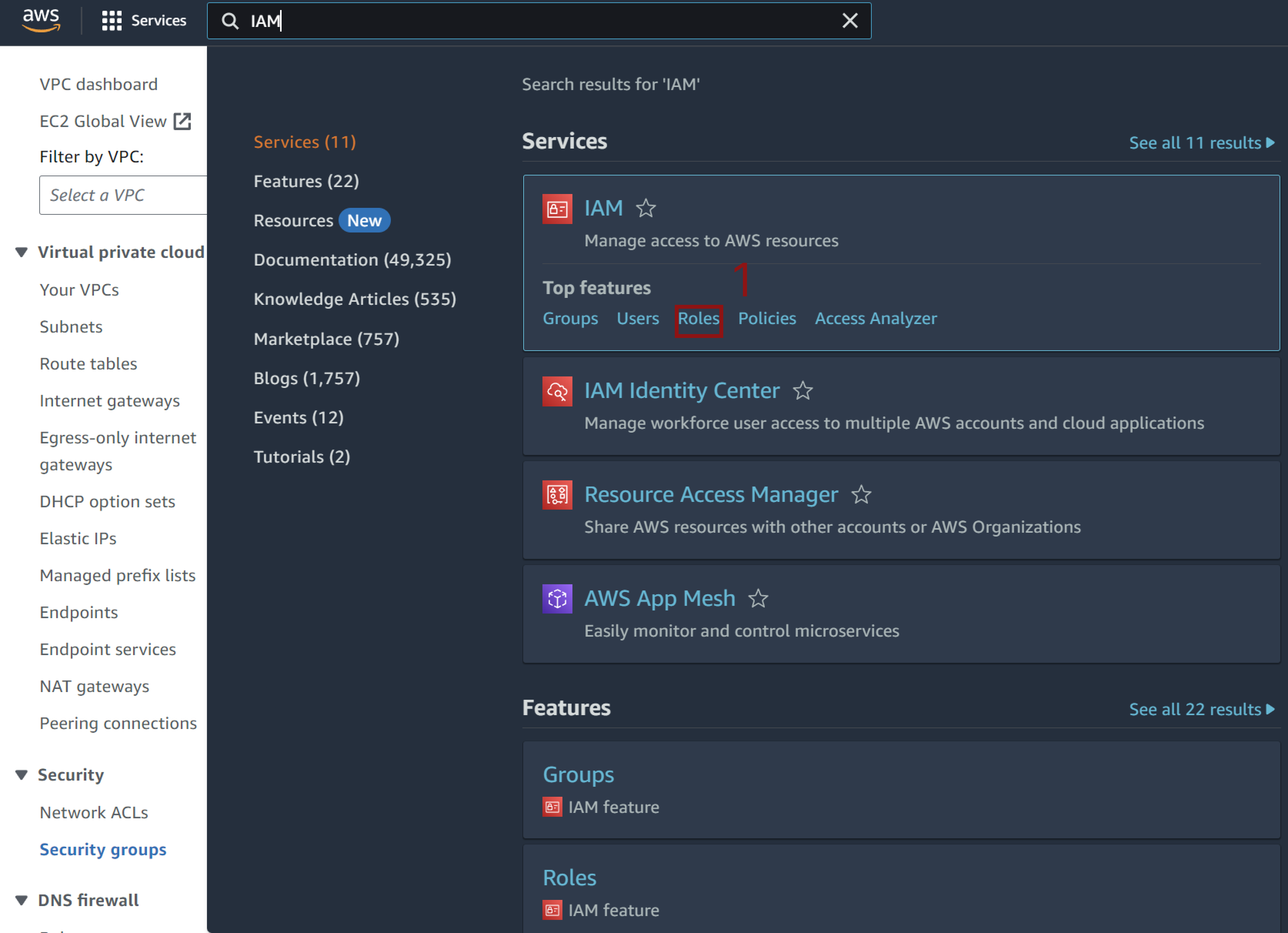Open Endpoint services in sidebar

point(108,649)
